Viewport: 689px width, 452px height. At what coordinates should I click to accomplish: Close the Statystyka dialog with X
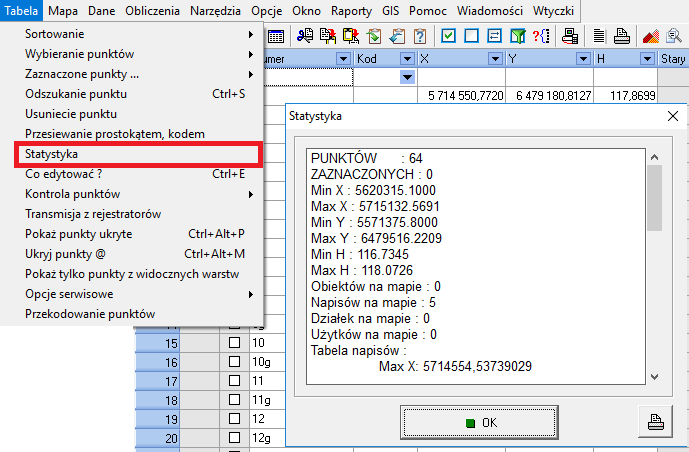point(673,116)
